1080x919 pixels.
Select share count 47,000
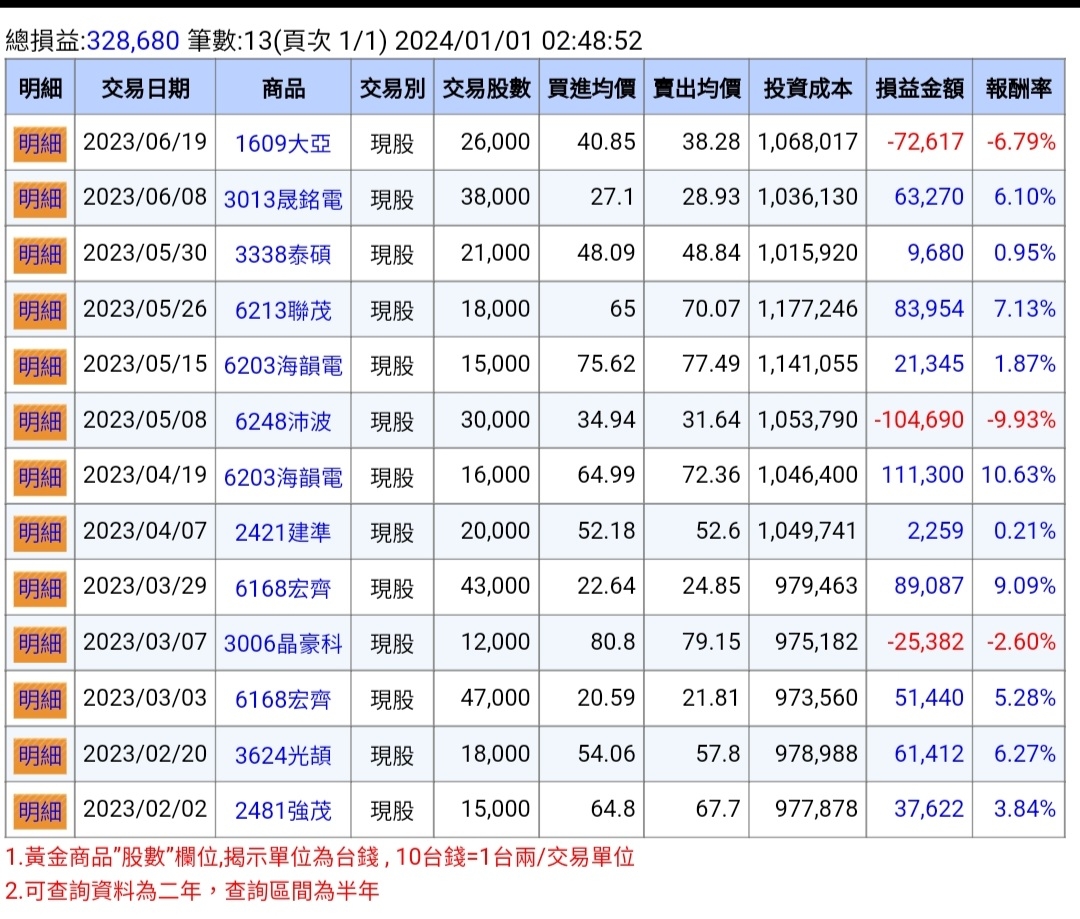(495, 698)
